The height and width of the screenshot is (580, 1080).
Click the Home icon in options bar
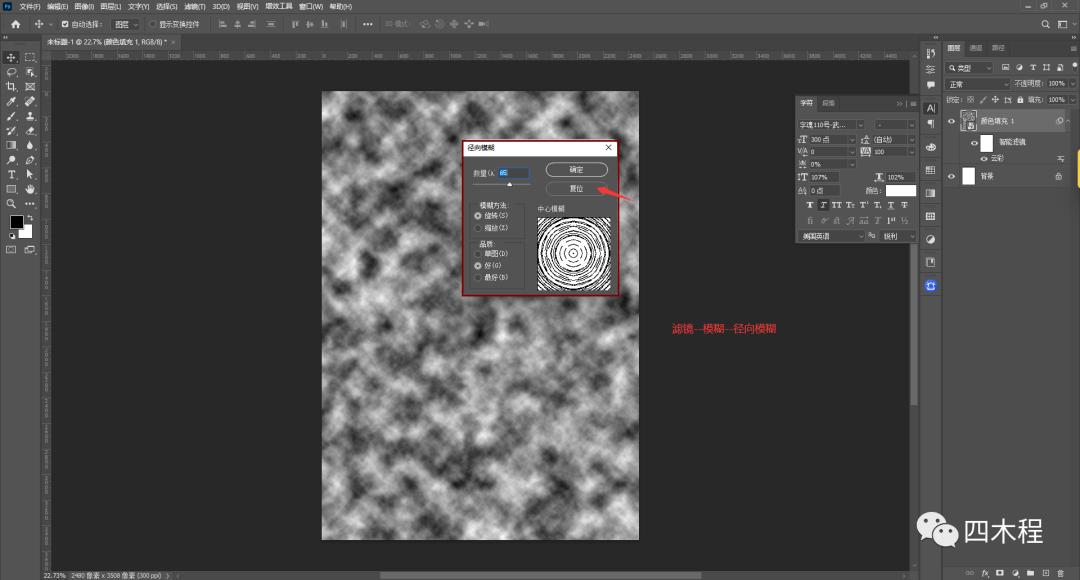pyautogui.click(x=15, y=24)
